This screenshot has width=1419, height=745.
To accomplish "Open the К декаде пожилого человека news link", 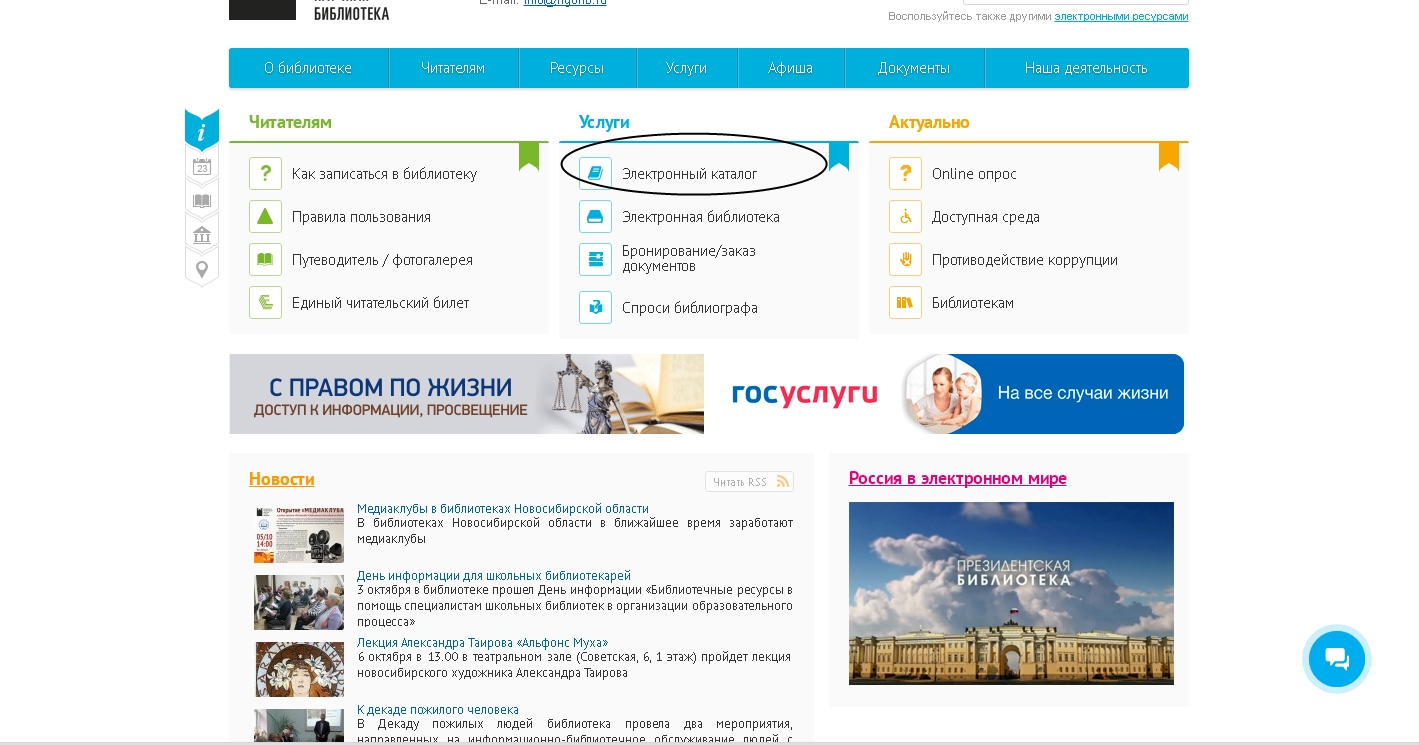I will [x=438, y=710].
